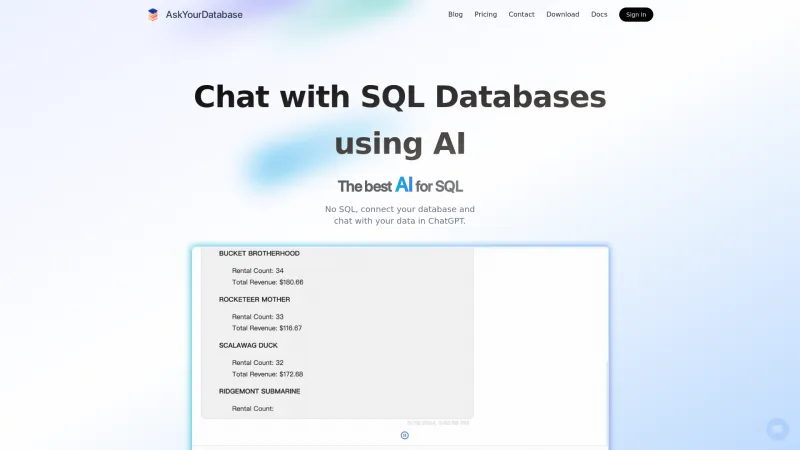Screen dimensions: 800x450
Task: Click 'Total Revenue: $172.68' line
Action: (x=267, y=374)
